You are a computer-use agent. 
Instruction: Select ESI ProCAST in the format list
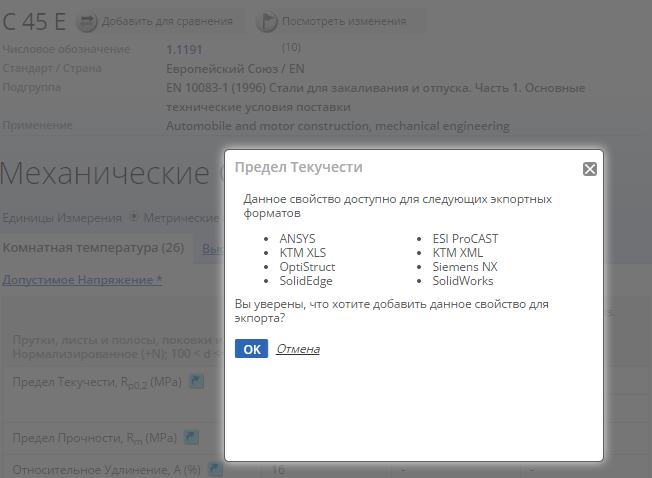click(465, 239)
